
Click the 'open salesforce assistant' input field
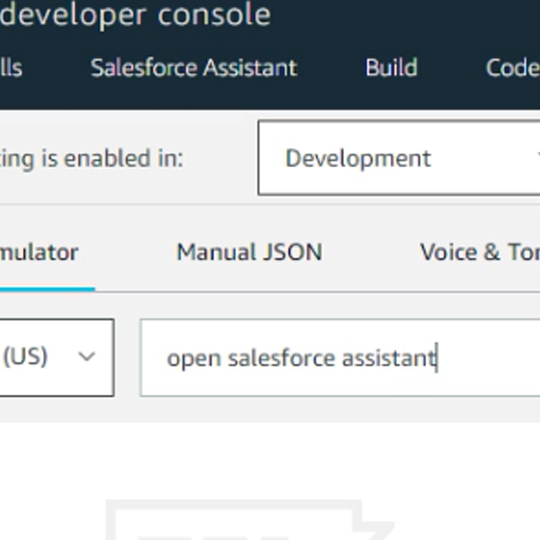340,358
